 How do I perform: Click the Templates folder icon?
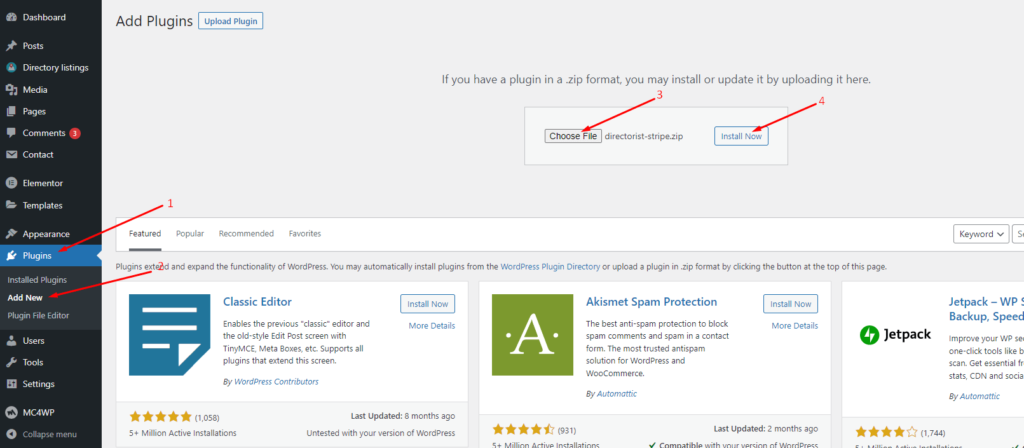coord(11,205)
